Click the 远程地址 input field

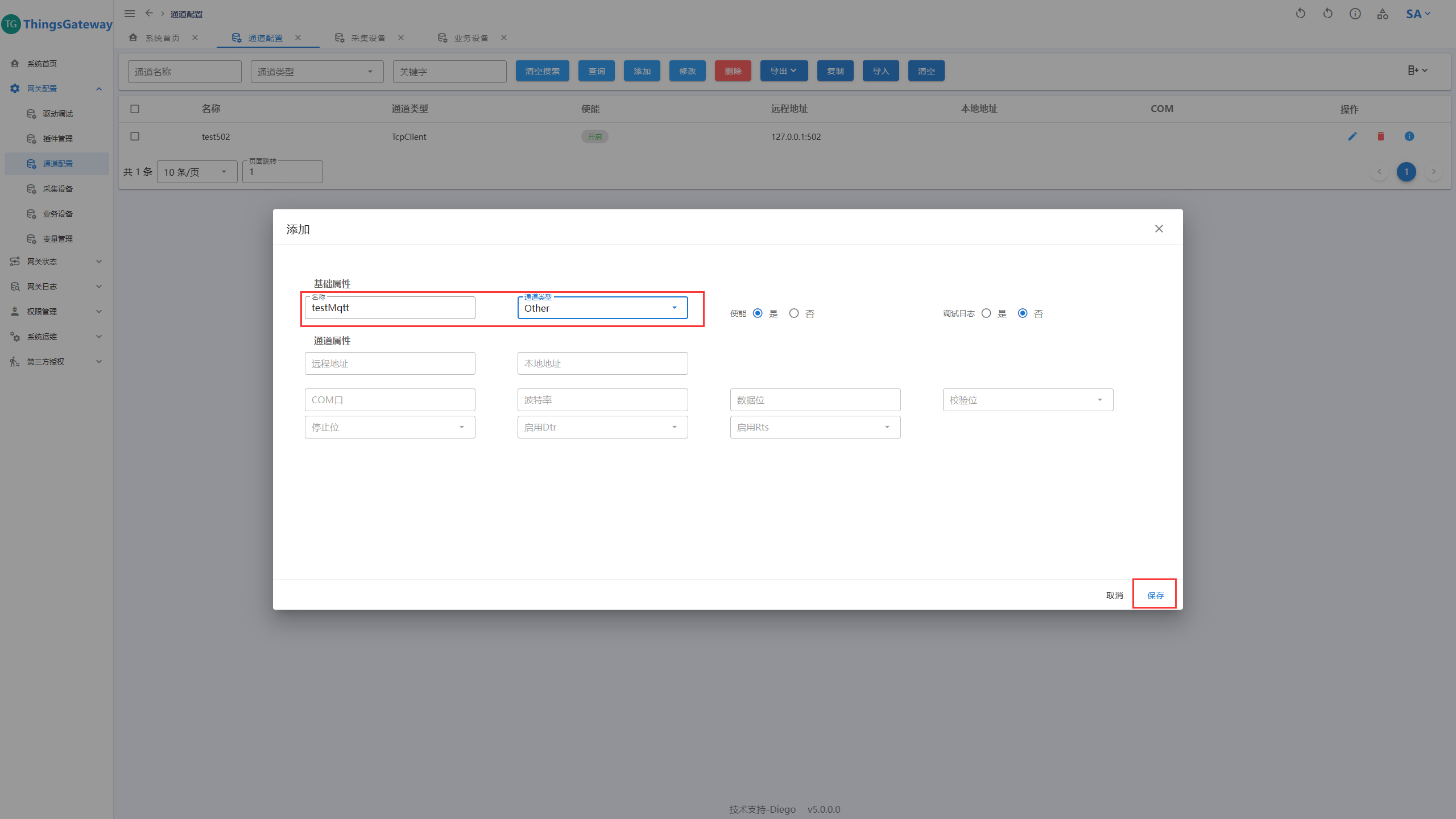pos(390,363)
